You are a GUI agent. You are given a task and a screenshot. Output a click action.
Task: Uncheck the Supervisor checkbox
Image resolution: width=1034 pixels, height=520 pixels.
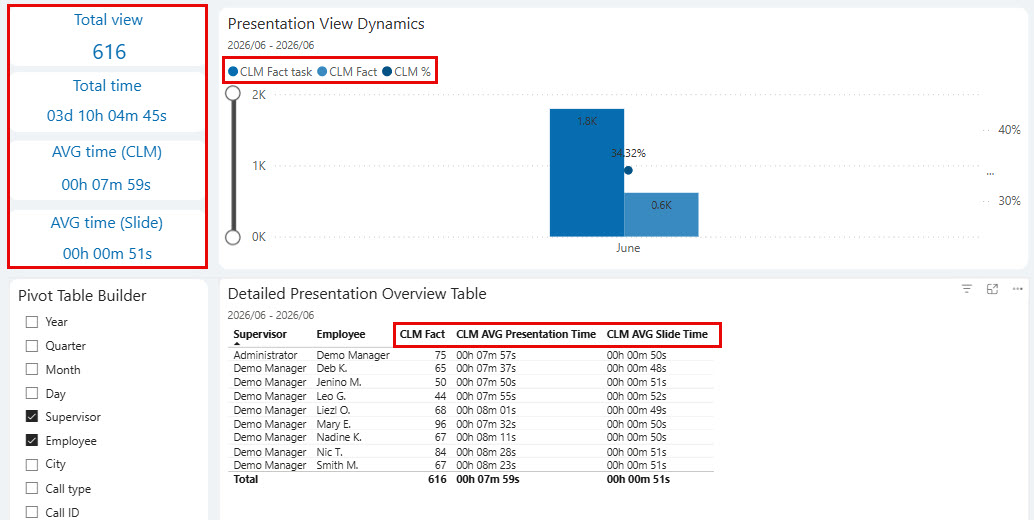[32, 417]
